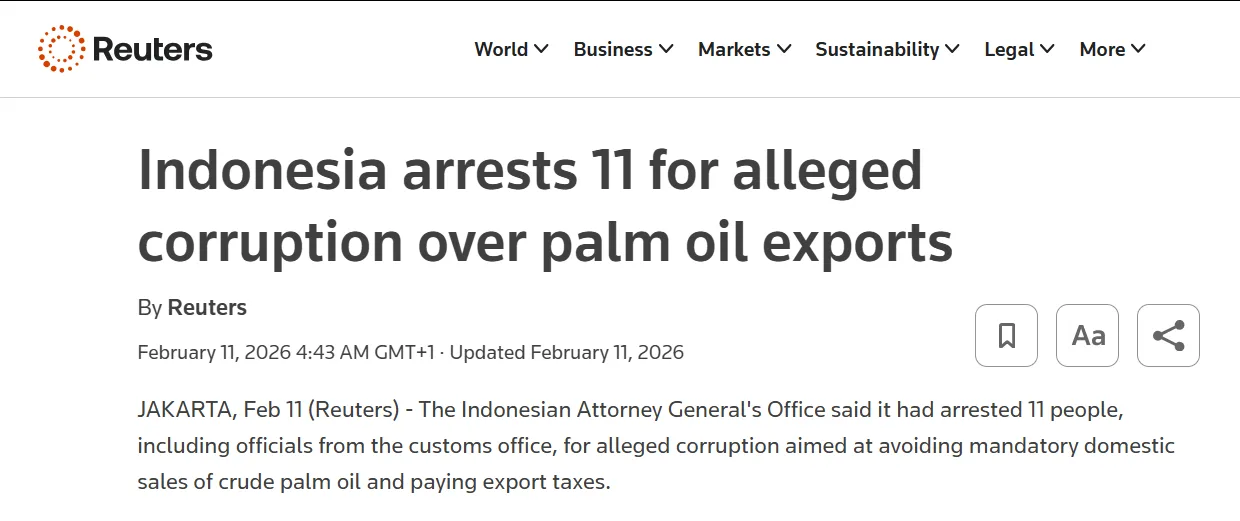Open the Aa text size options
The height and width of the screenshot is (521, 1240).
point(1087,335)
